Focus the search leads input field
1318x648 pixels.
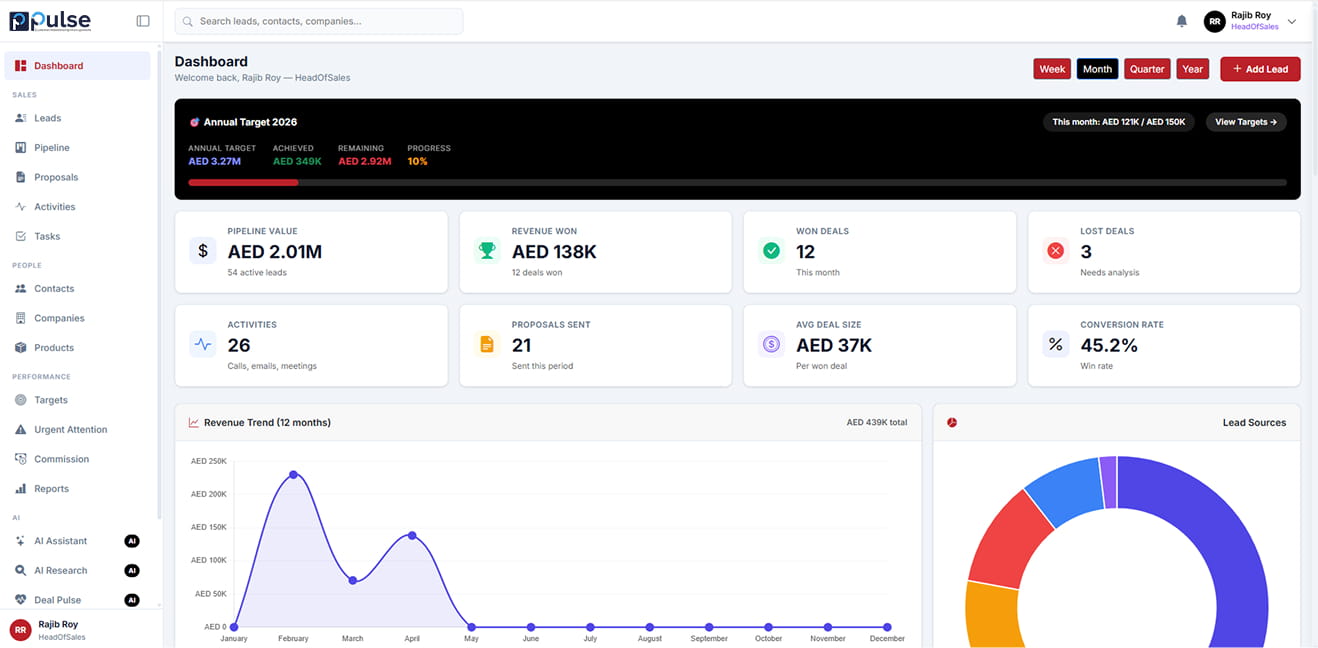[x=318, y=21]
